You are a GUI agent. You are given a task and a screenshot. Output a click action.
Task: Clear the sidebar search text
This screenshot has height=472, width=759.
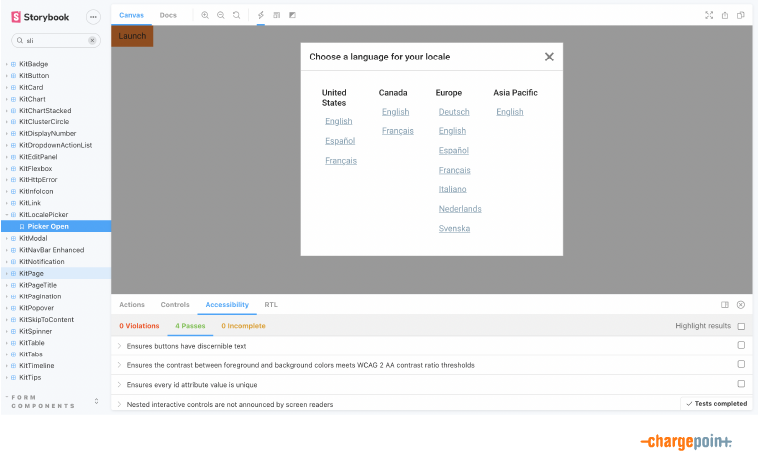pyautogui.click(x=92, y=41)
